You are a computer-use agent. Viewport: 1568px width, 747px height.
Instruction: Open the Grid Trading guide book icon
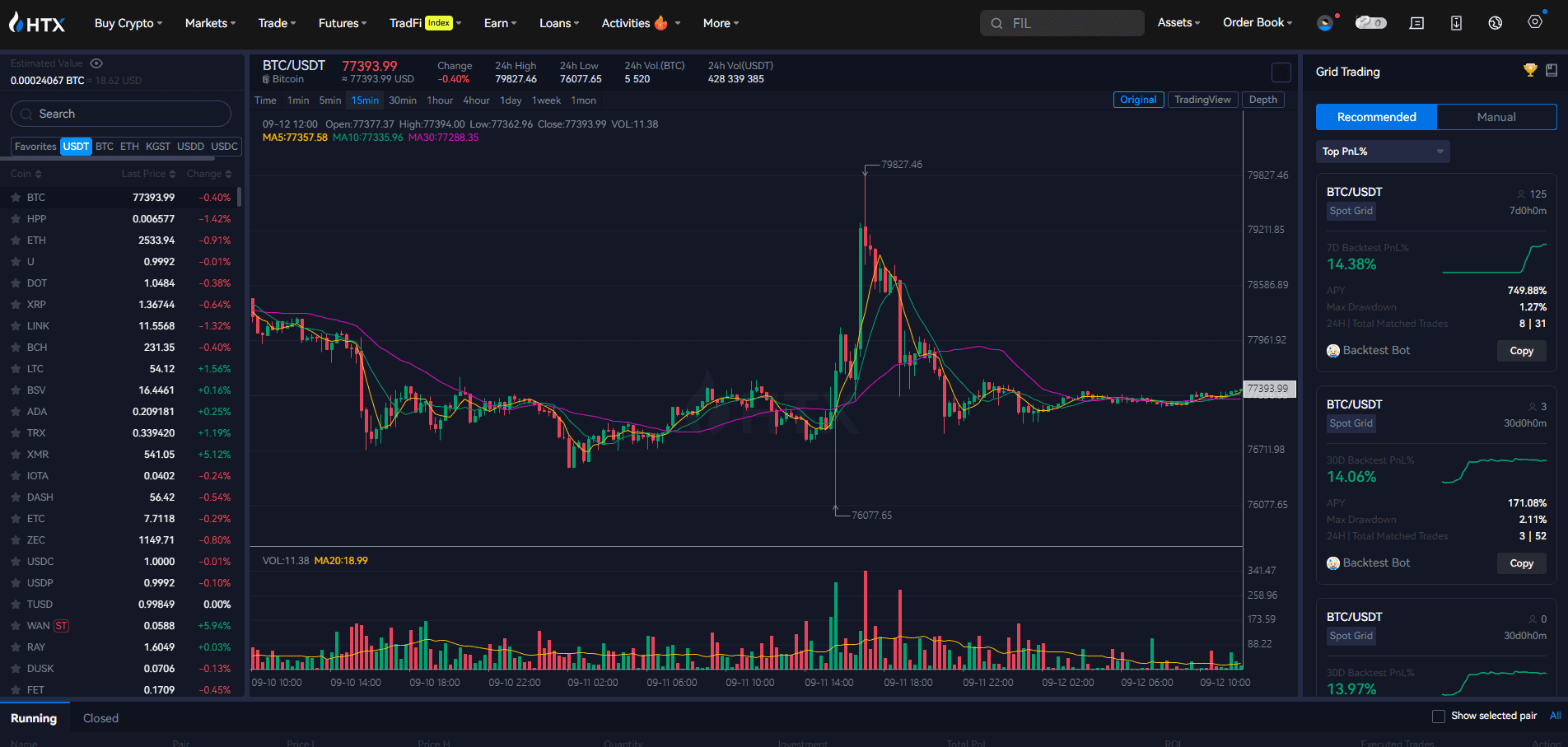1552,71
